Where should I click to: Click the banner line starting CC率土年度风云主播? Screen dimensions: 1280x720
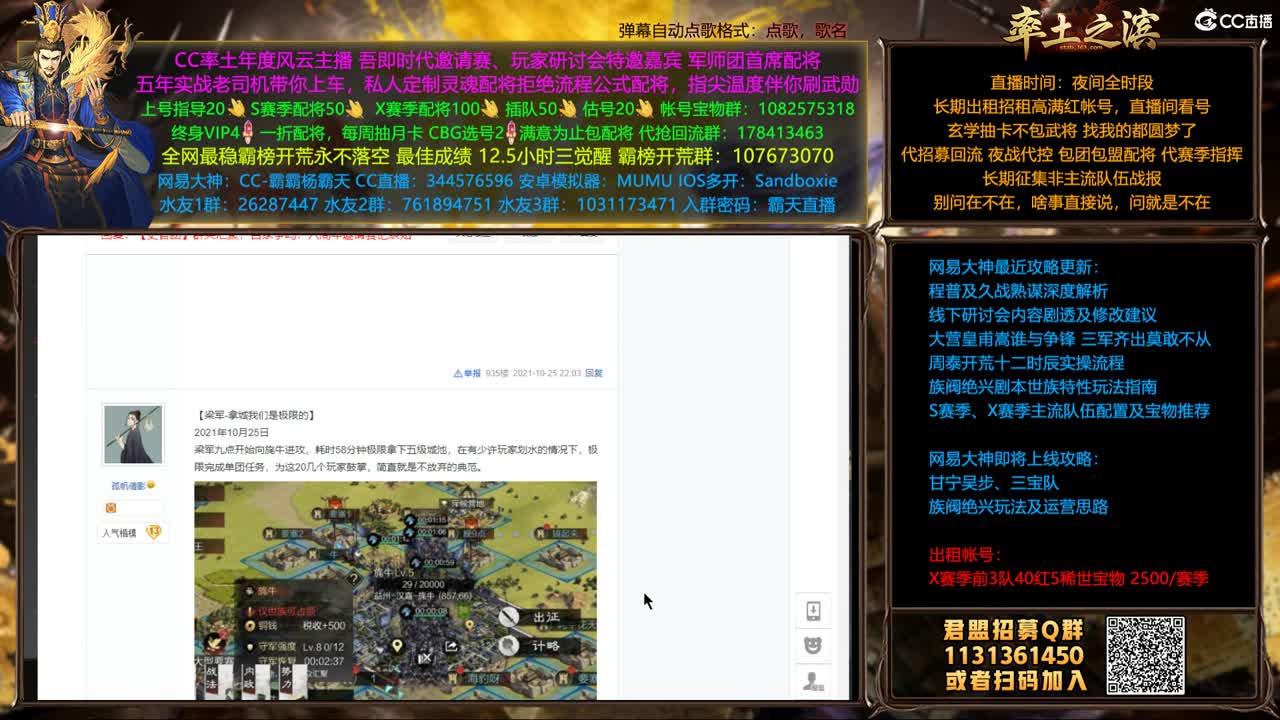coord(497,60)
